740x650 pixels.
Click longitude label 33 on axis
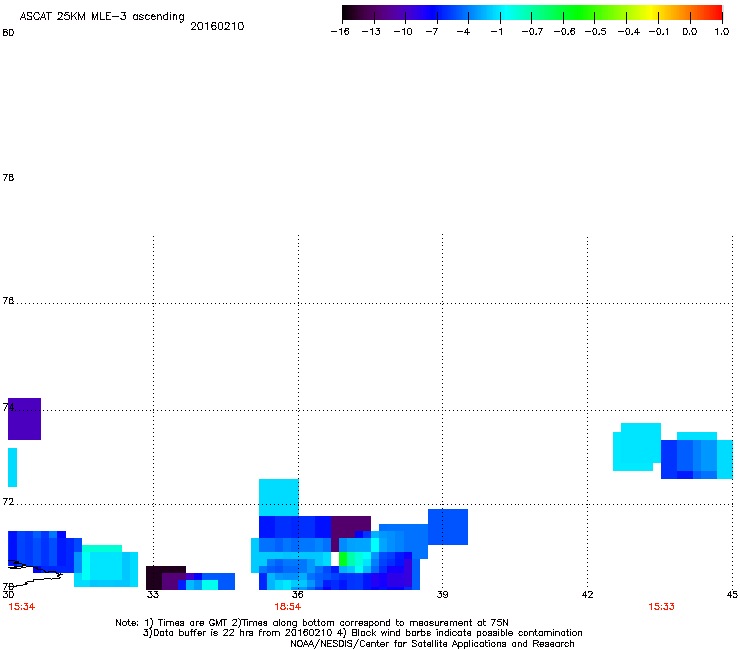click(153, 594)
